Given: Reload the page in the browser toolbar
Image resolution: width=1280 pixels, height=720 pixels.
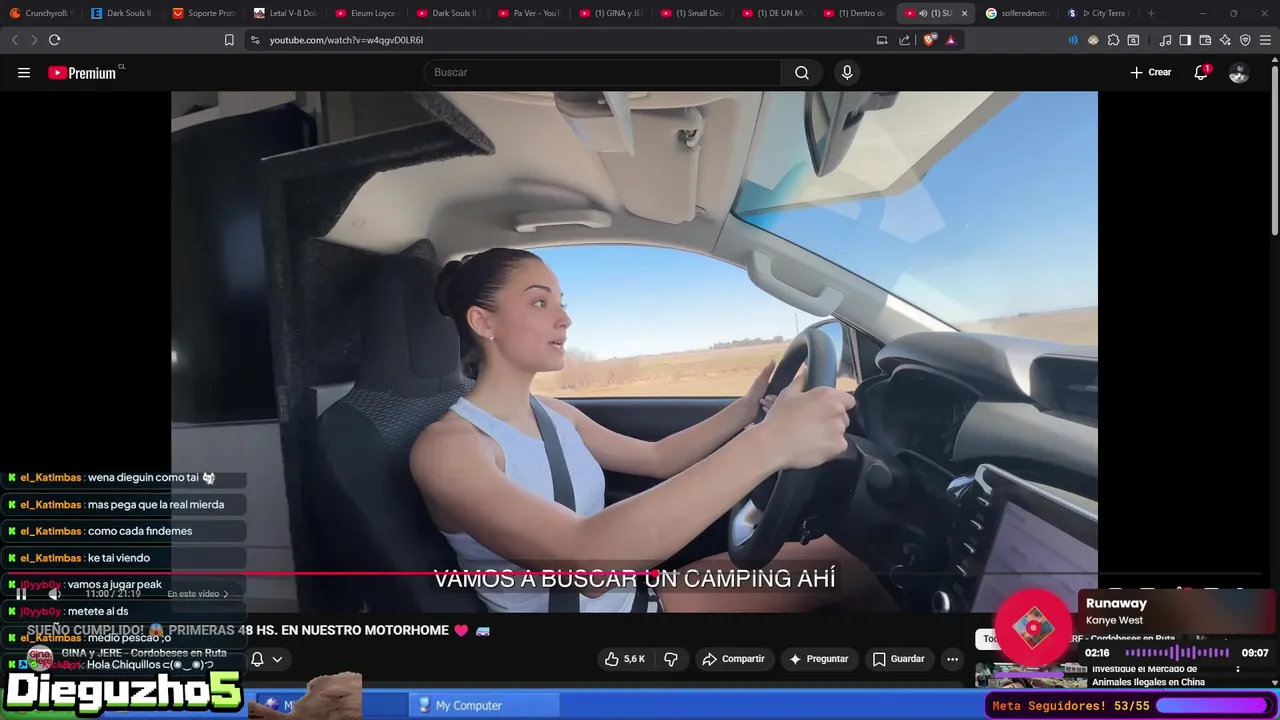Looking at the screenshot, I should (x=54, y=40).
